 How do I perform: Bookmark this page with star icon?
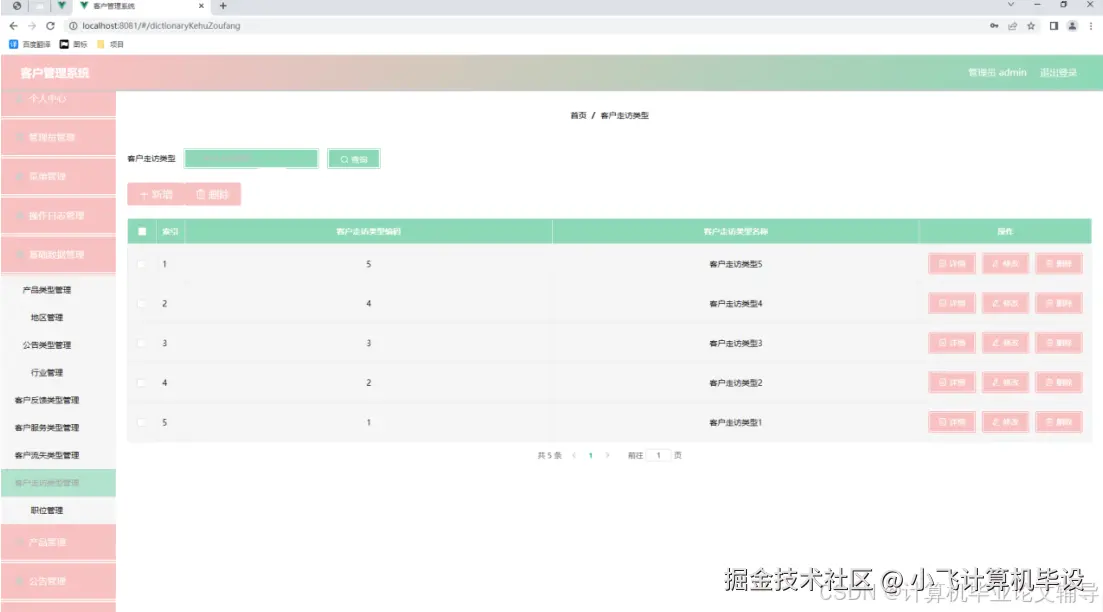(1031, 26)
